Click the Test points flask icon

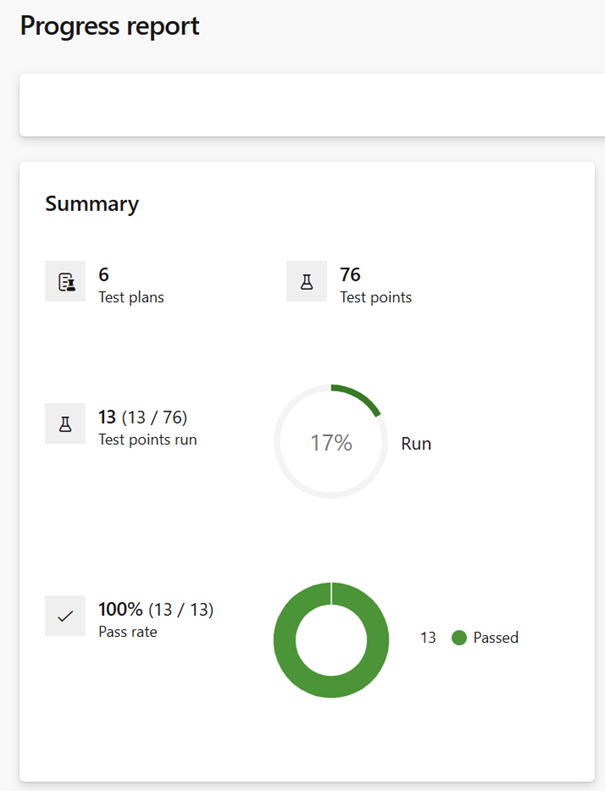(306, 282)
